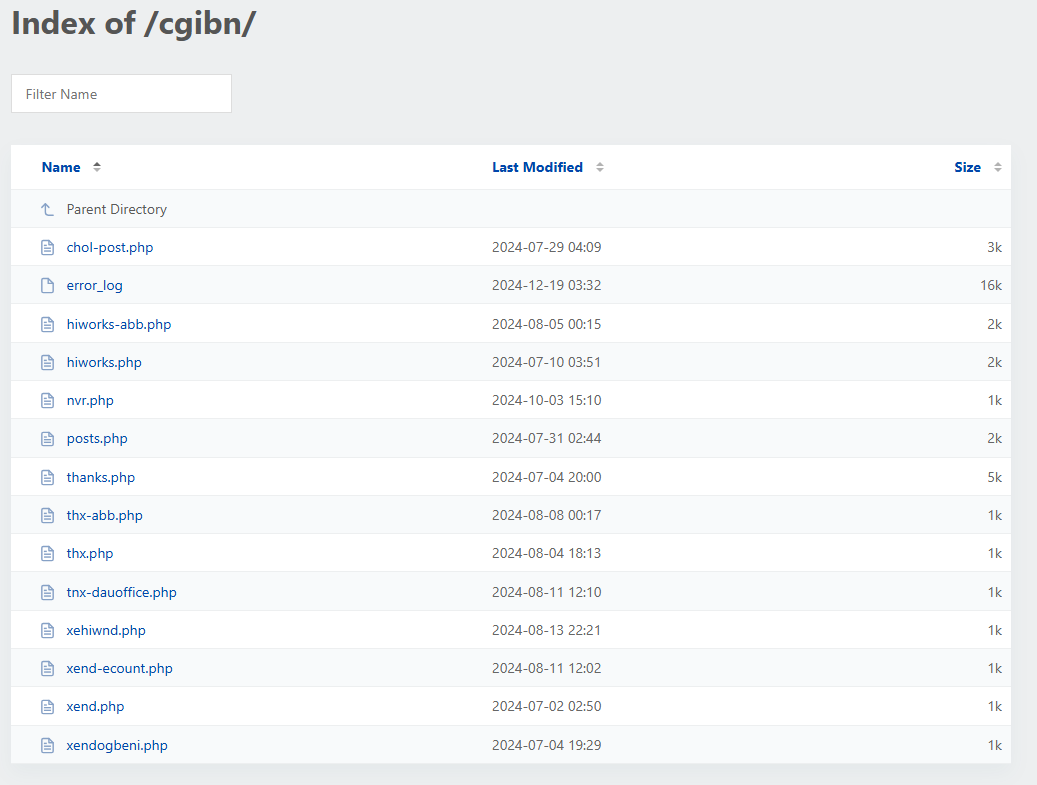The width and height of the screenshot is (1037, 785).
Task: Sort listing by Size column header
Action: [x=967, y=167]
